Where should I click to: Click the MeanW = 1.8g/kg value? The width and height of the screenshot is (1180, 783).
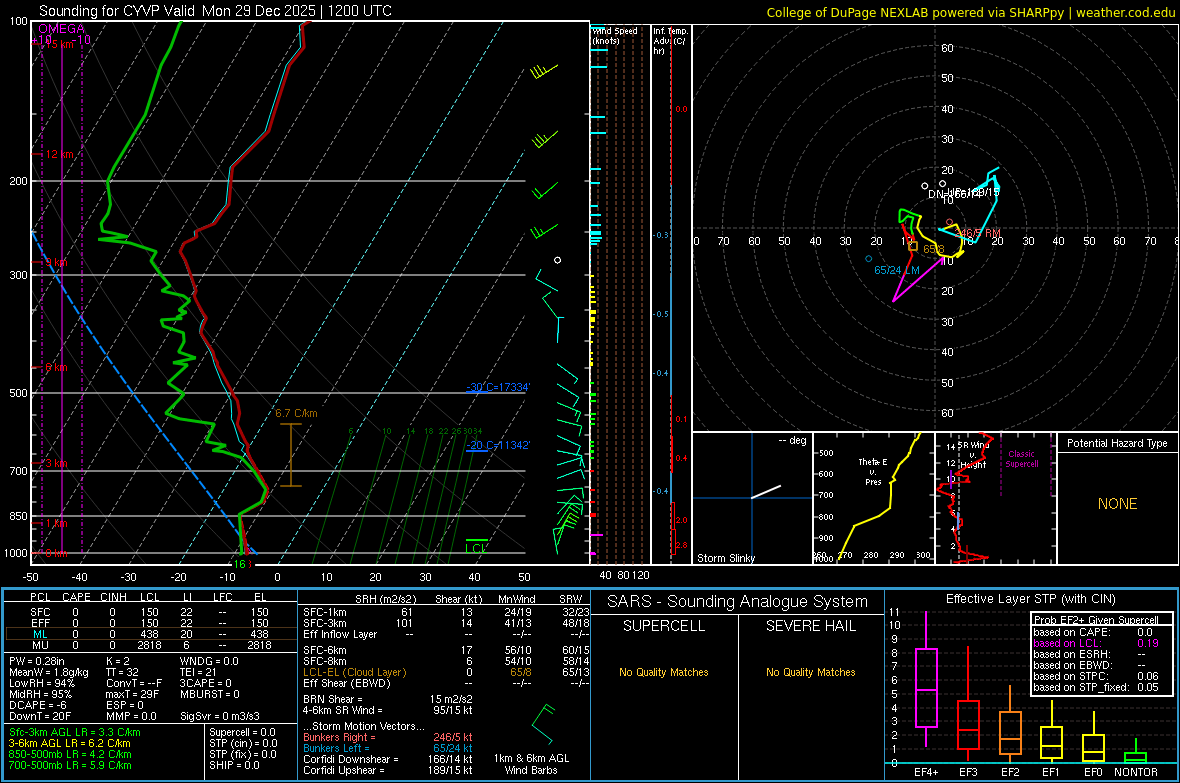tap(49, 672)
